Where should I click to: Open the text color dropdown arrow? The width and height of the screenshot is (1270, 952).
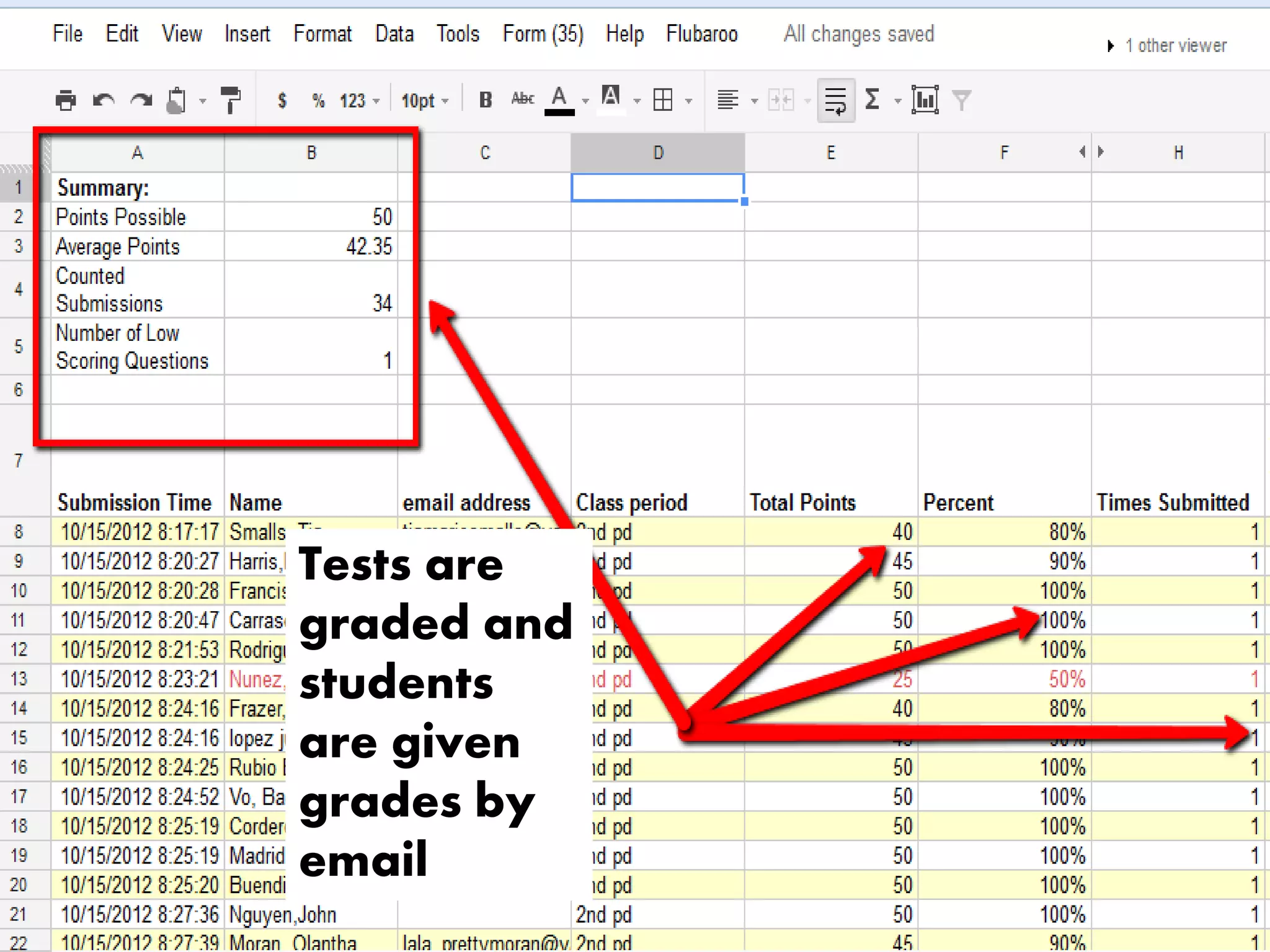tap(585, 101)
